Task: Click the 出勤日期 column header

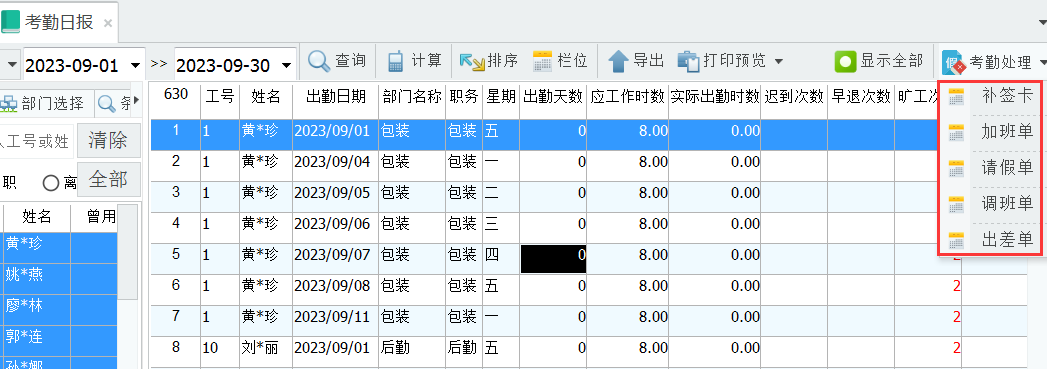Action: 335,97
